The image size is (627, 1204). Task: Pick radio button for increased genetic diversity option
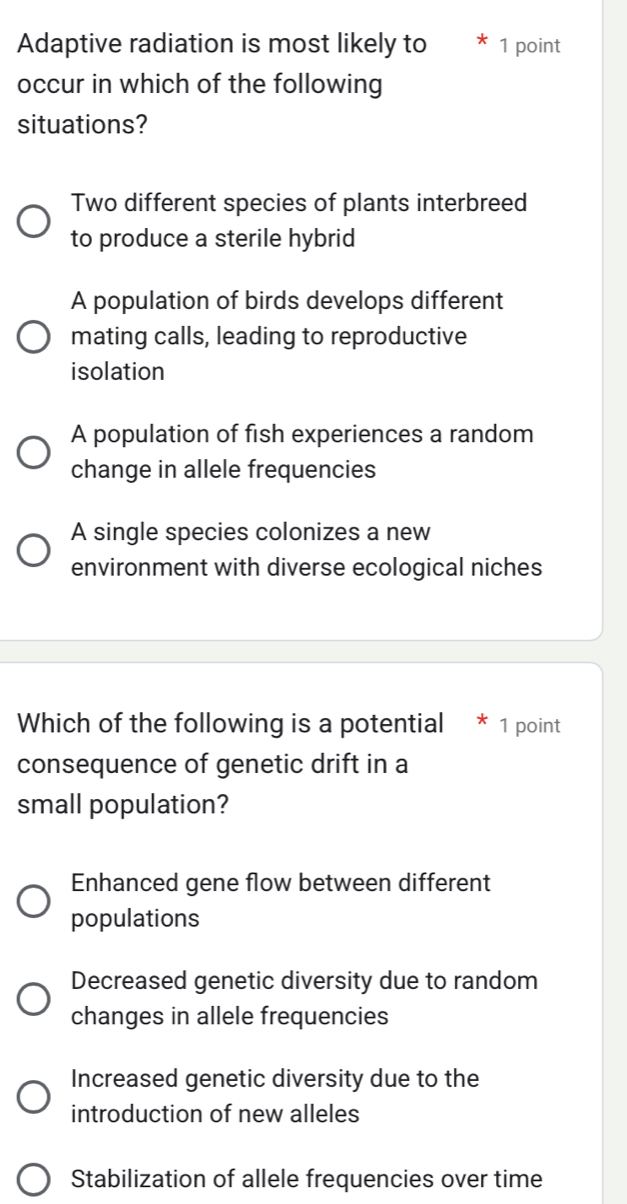[x=34, y=1096]
